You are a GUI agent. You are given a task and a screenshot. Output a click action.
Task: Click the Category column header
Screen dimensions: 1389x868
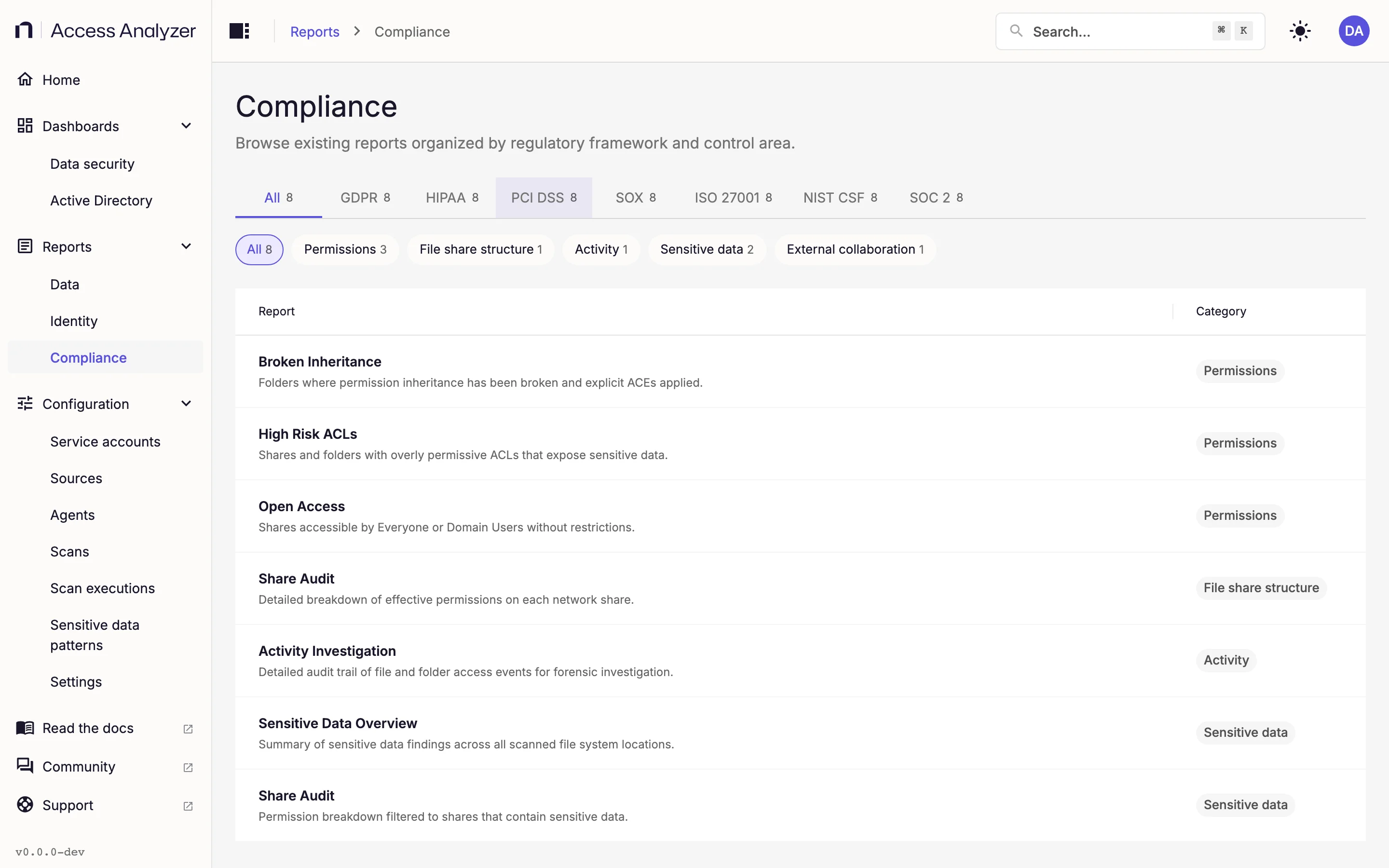pos(1221,311)
